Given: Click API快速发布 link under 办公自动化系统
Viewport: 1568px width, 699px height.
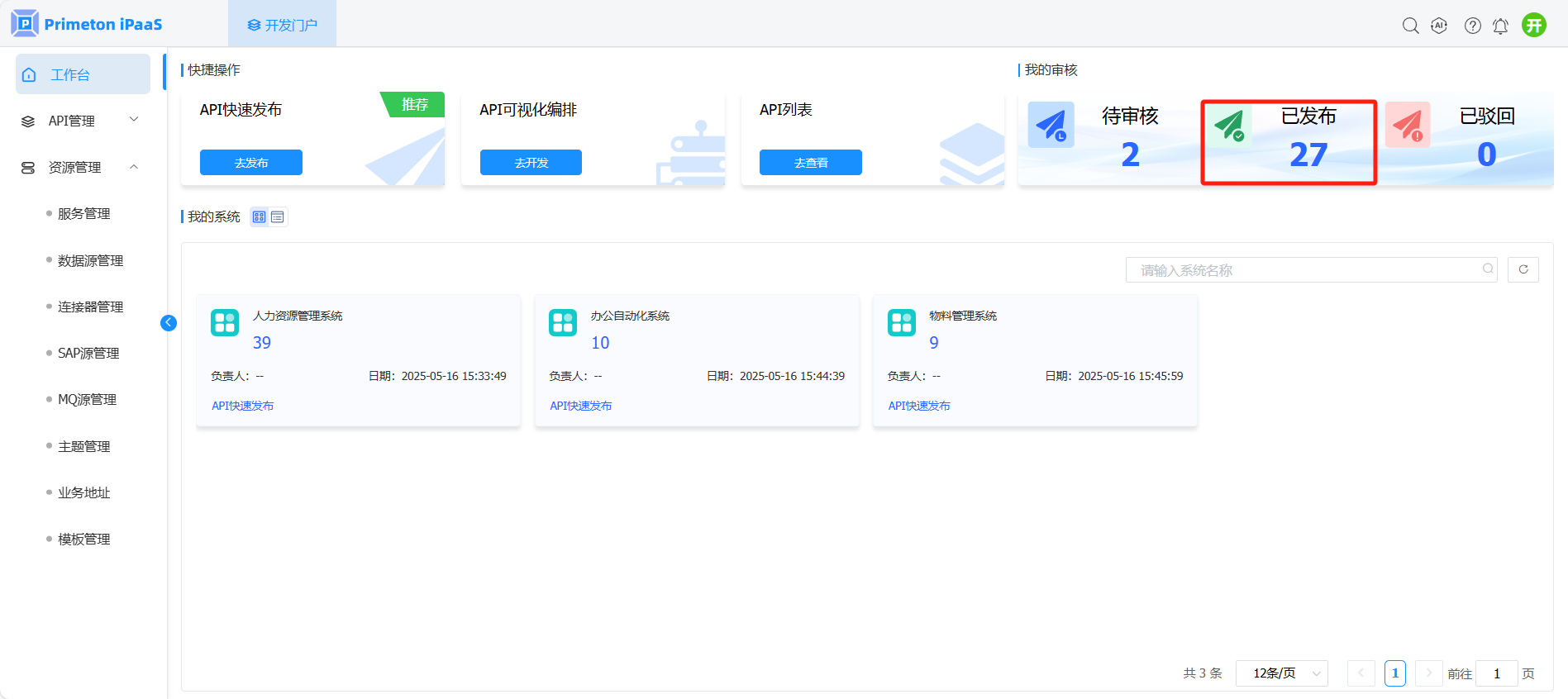Looking at the screenshot, I should pos(580,406).
